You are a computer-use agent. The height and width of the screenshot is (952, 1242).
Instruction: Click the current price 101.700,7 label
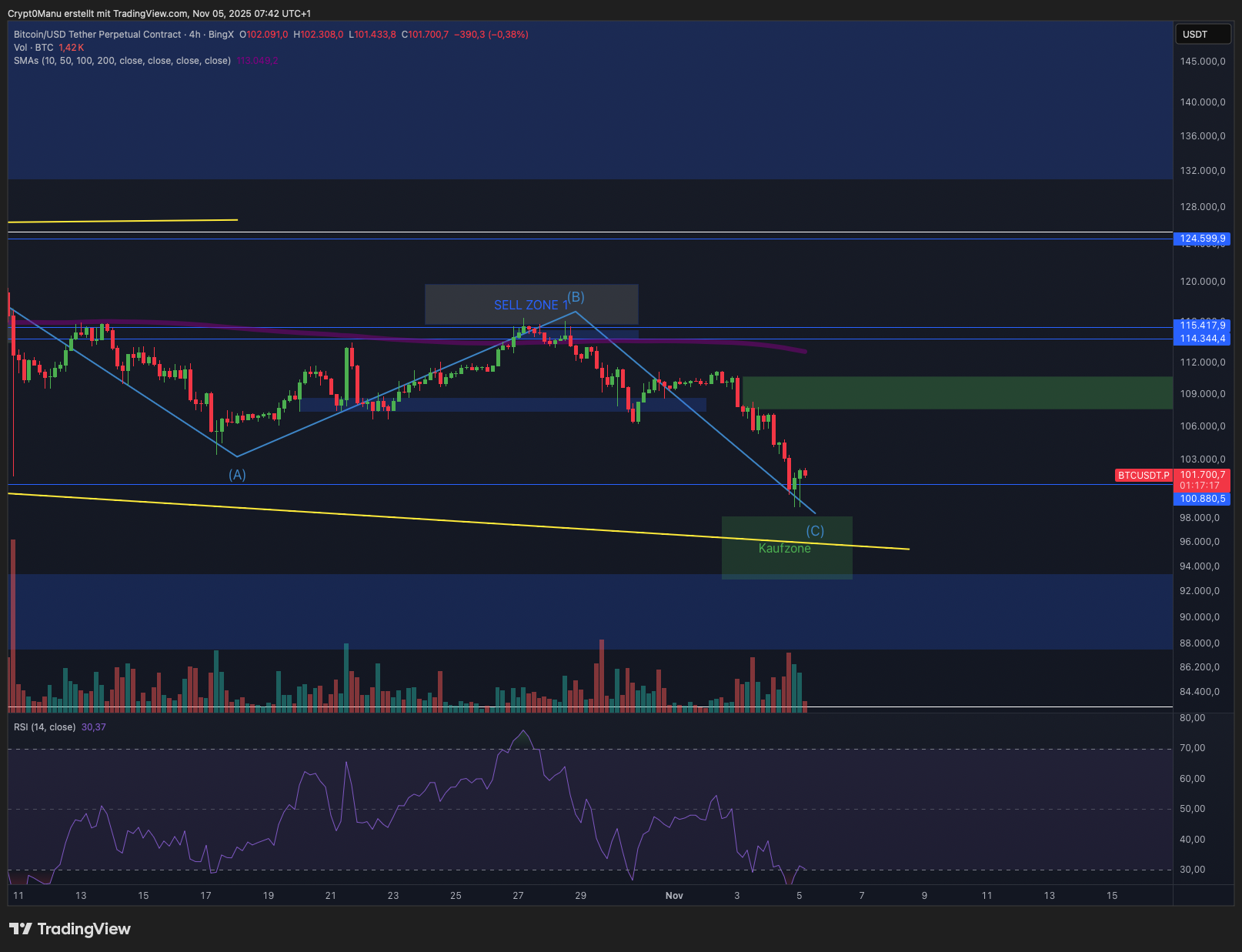1202,476
